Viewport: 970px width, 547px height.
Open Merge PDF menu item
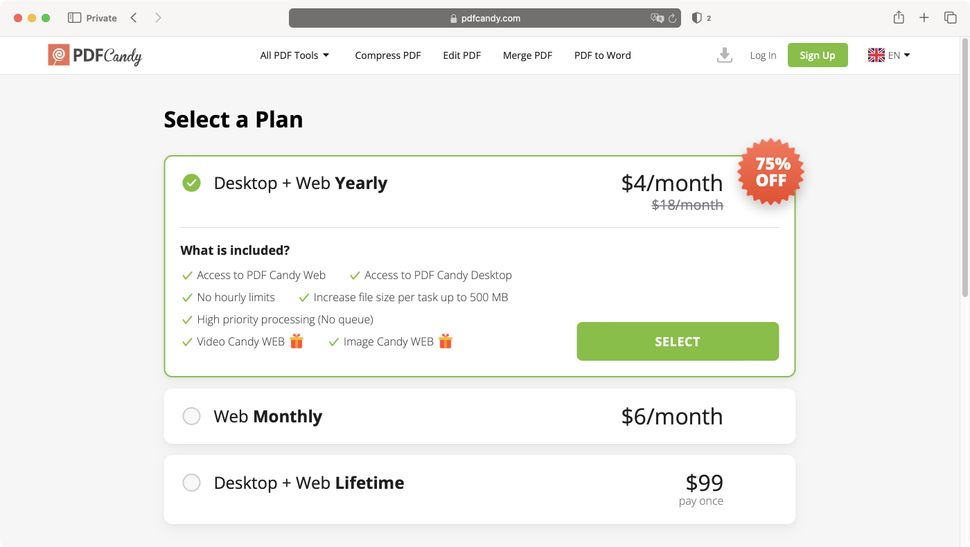click(527, 55)
